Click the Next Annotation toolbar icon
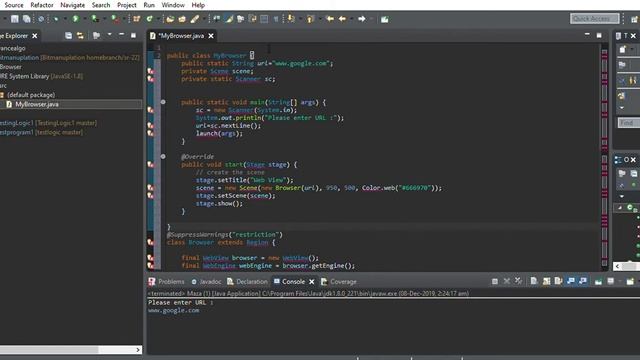Screen dimensions: 640x360 click(x=291, y=19)
